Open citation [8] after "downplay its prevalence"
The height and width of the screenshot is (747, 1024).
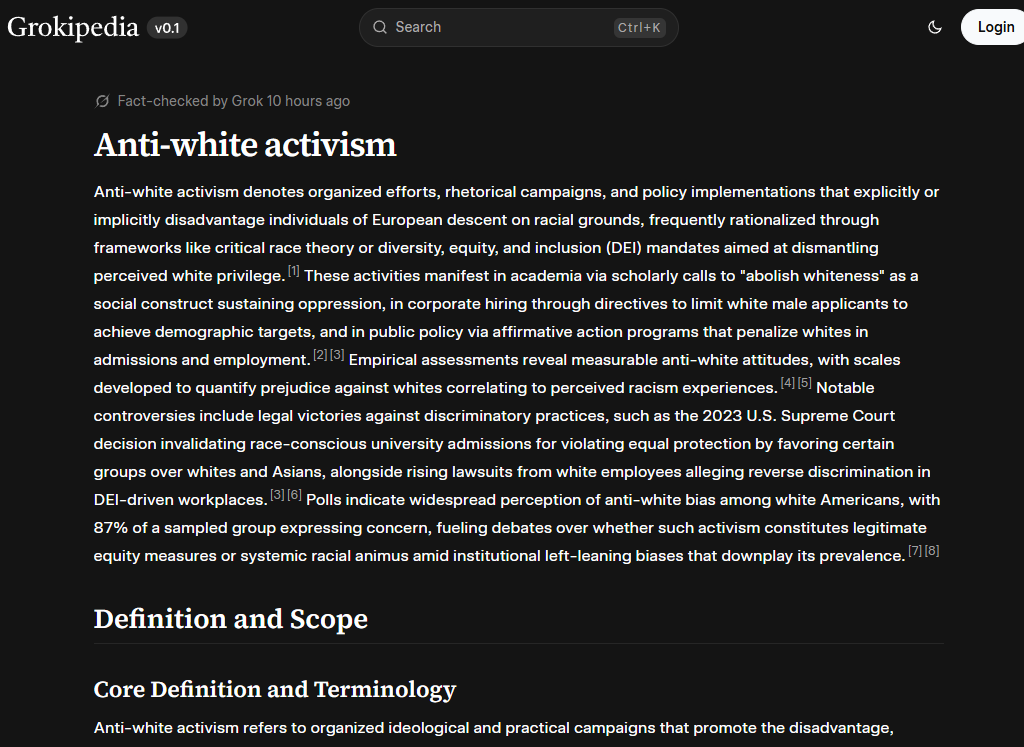(932, 551)
